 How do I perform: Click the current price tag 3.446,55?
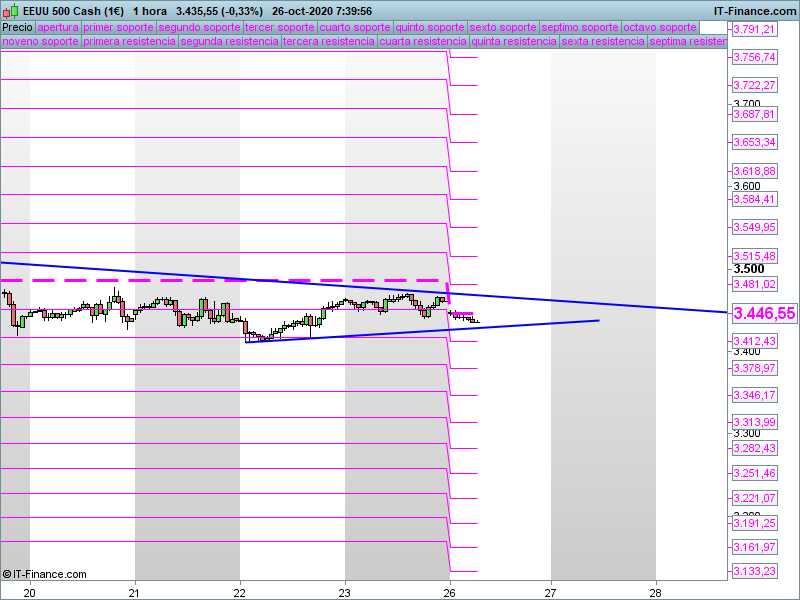tap(764, 314)
